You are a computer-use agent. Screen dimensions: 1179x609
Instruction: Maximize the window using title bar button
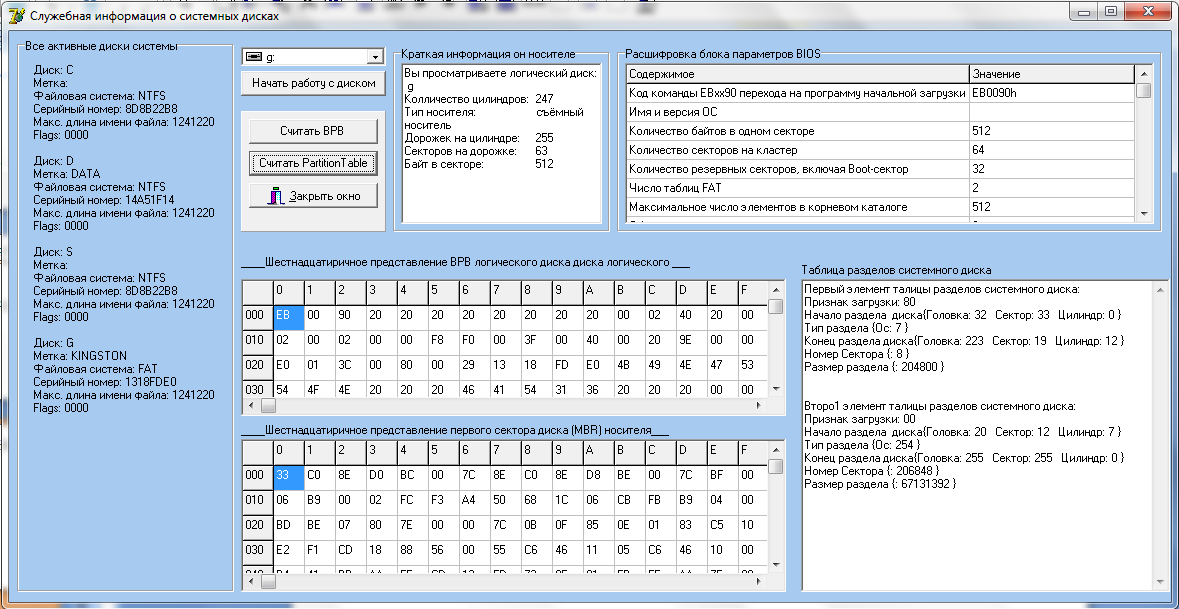pos(1111,12)
